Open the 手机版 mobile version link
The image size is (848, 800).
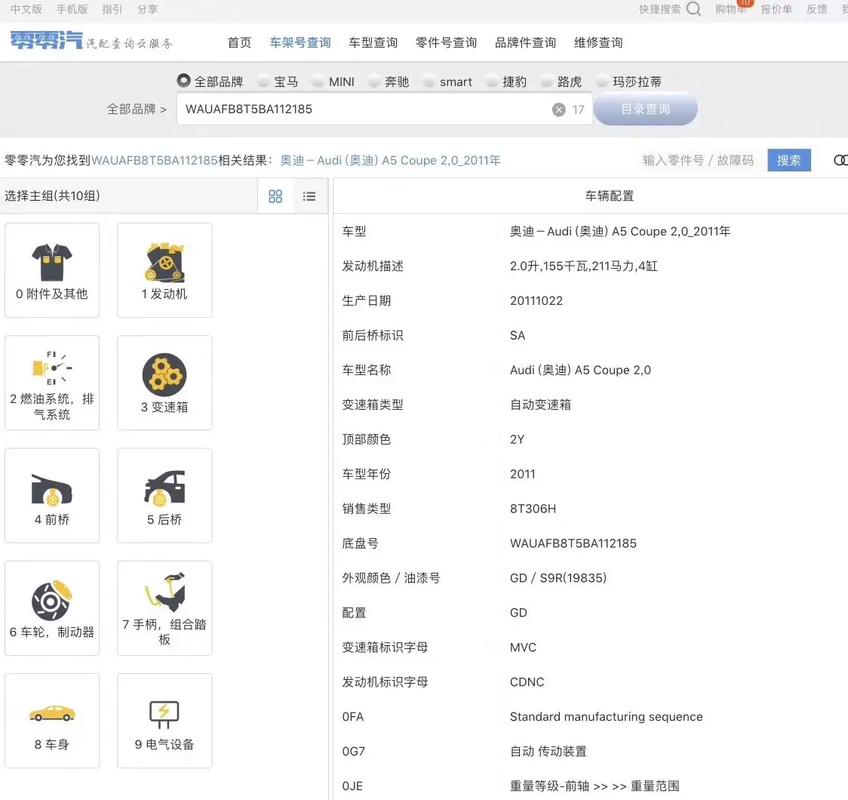point(72,9)
